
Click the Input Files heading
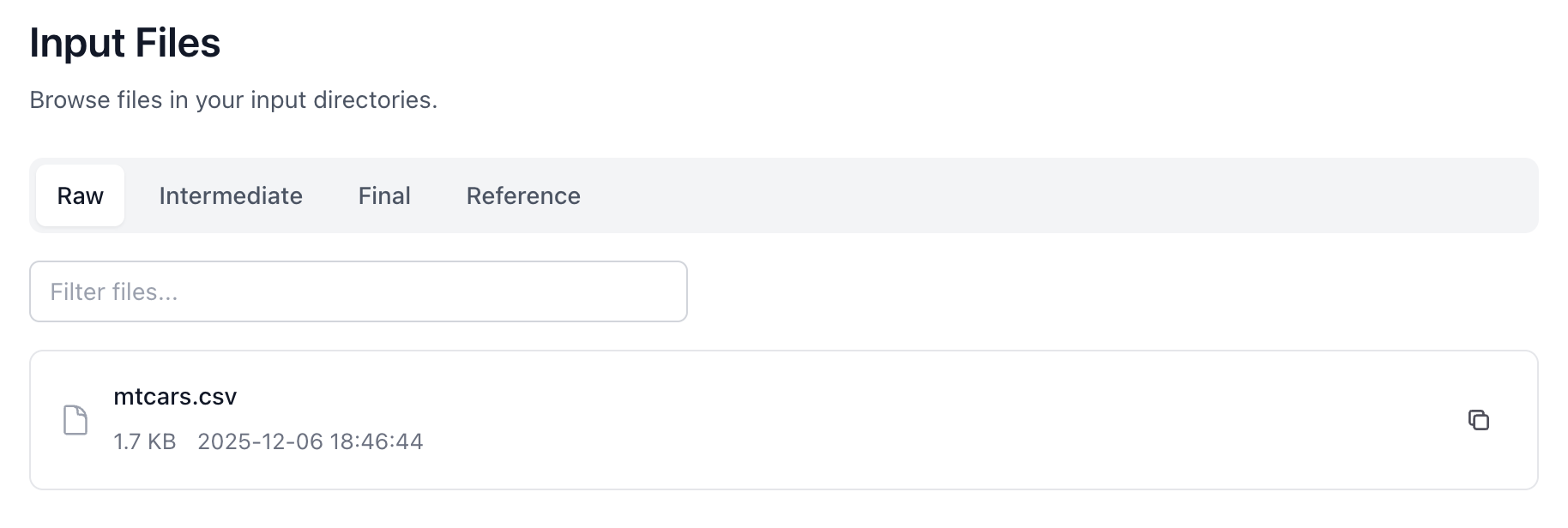[125, 43]
